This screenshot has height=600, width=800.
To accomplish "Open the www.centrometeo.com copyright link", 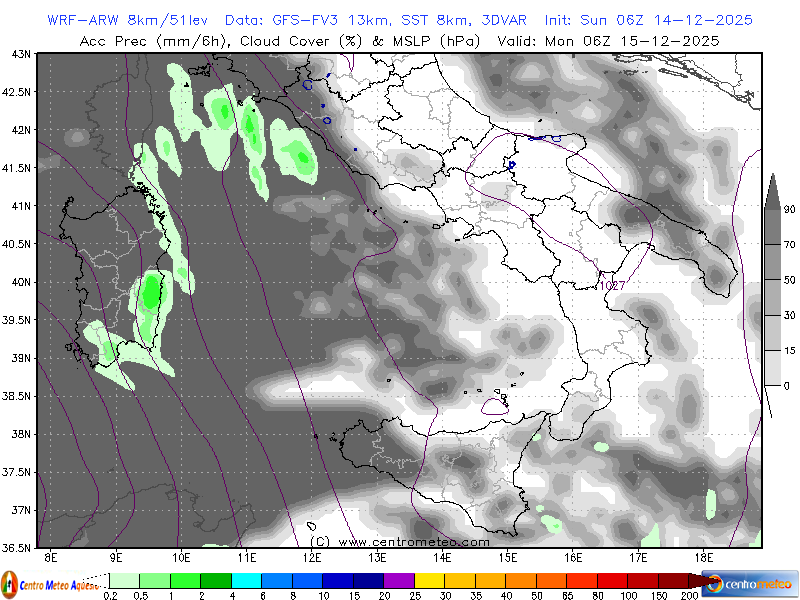I will 414,541.
